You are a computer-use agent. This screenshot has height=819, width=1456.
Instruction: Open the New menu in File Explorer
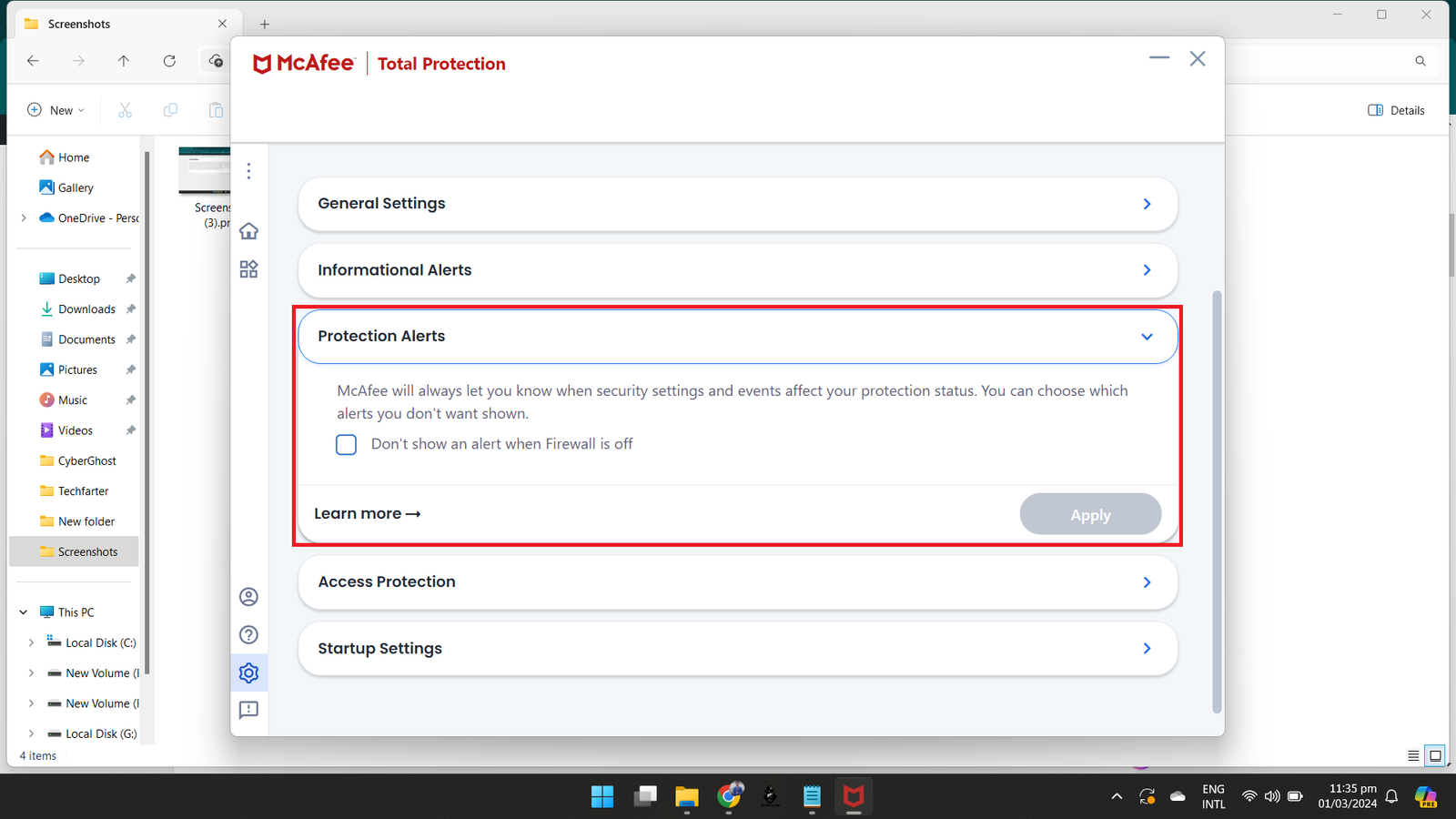point(56,110)
